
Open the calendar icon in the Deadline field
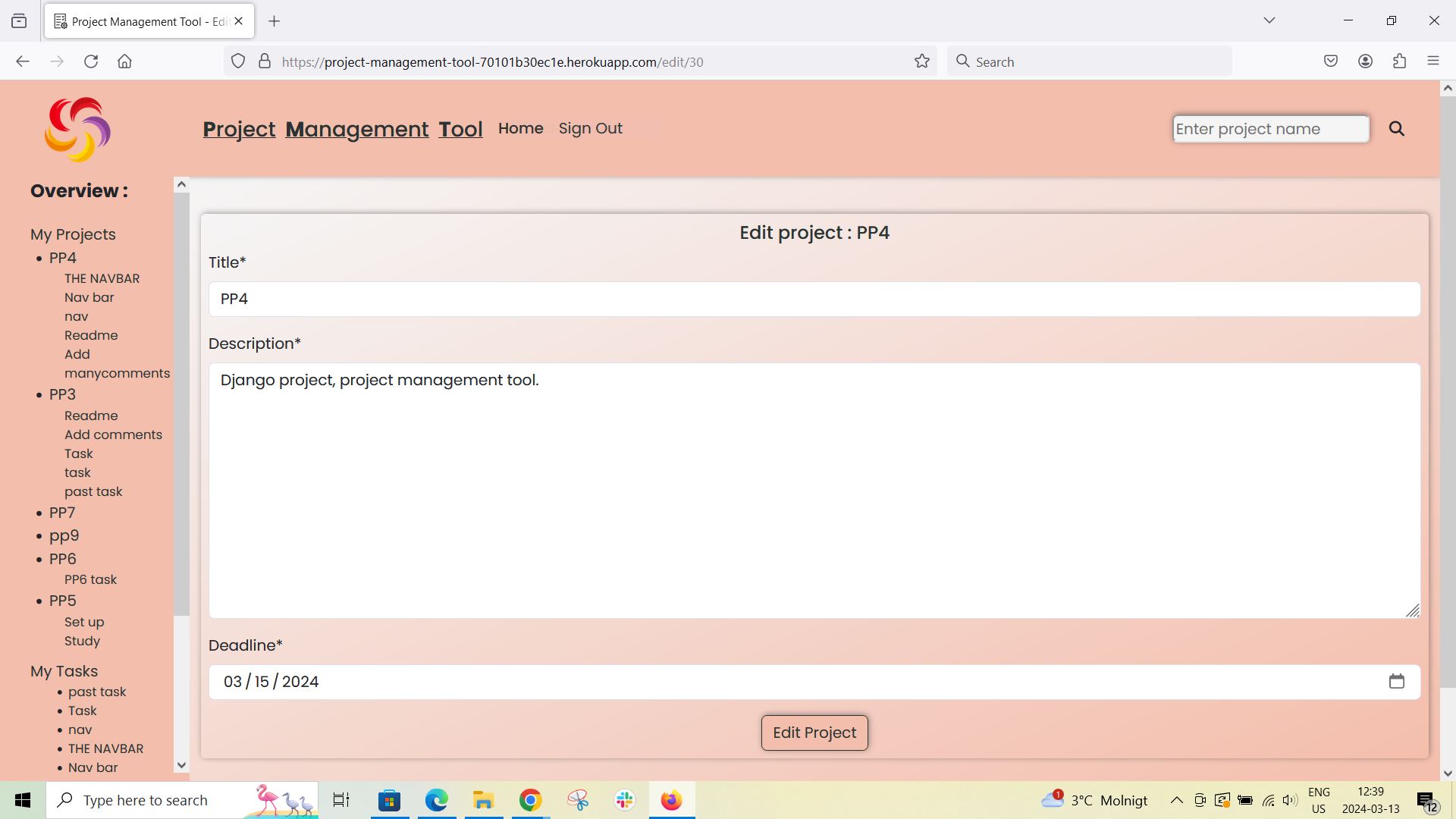coord(1398,681)
